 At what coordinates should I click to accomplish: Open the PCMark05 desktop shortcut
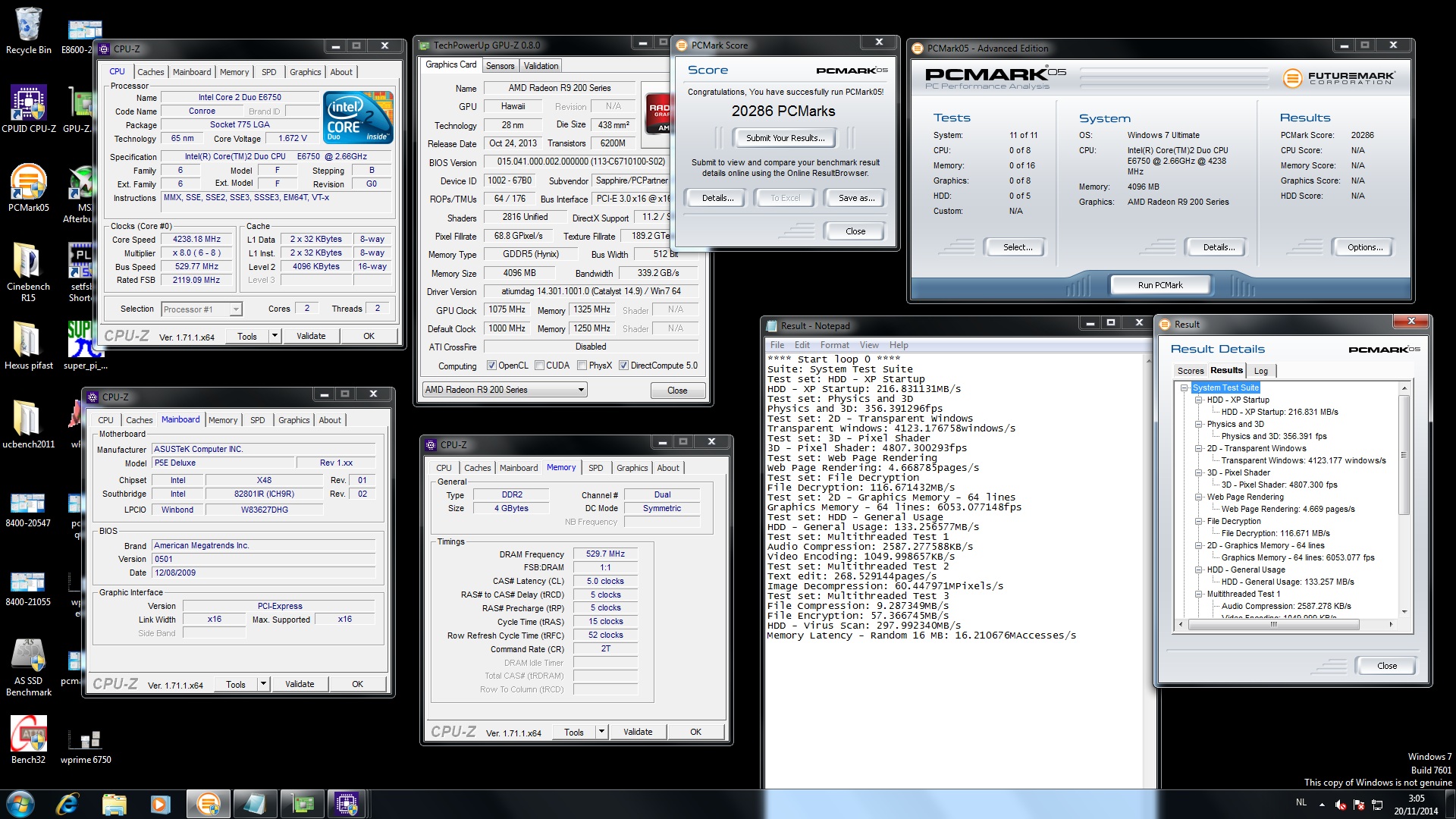point(29,188)
